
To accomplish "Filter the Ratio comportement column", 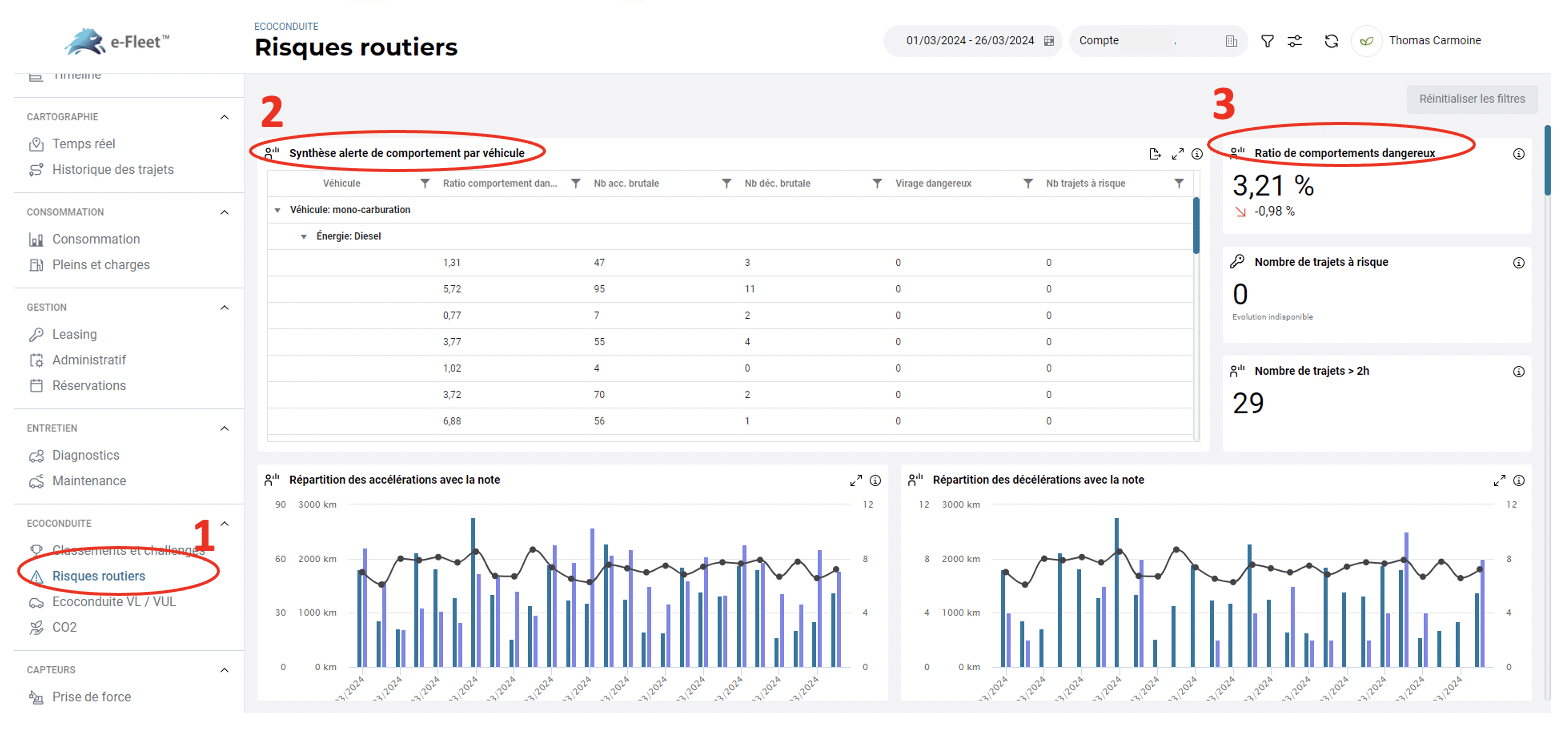I will 576,184.
